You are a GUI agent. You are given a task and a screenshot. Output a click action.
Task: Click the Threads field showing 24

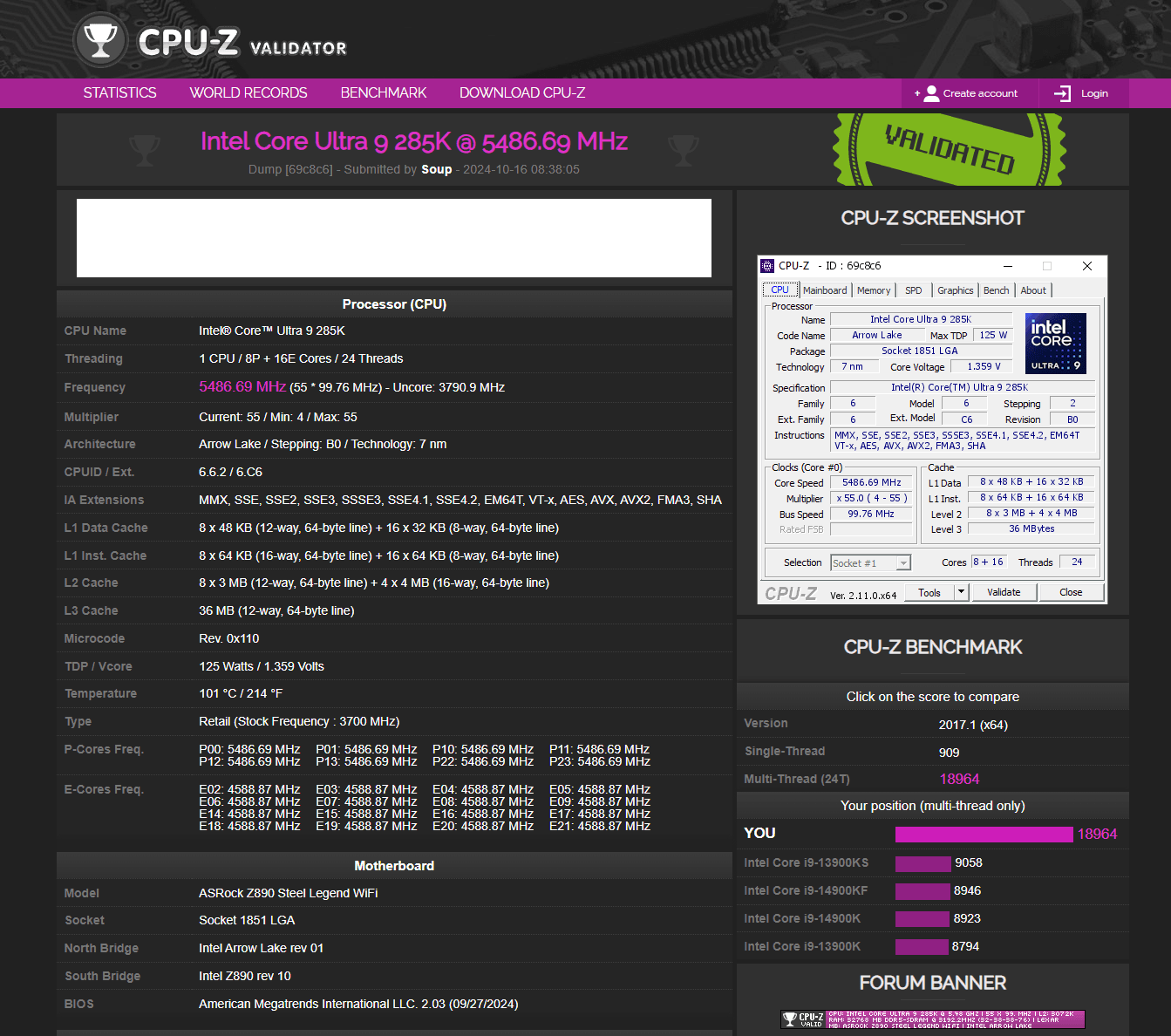coord(1077,562)
